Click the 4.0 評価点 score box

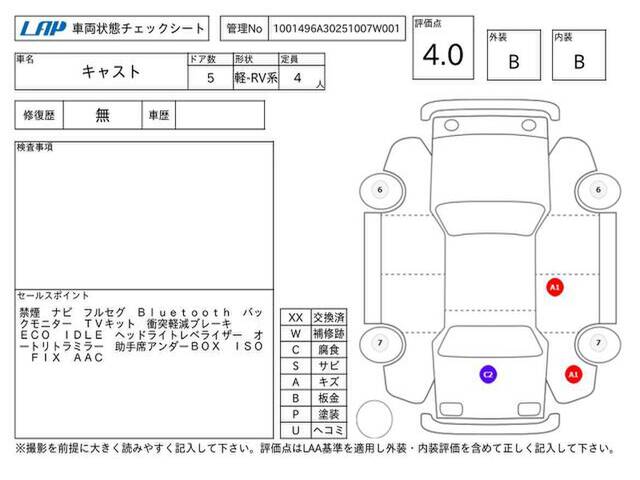443,56
